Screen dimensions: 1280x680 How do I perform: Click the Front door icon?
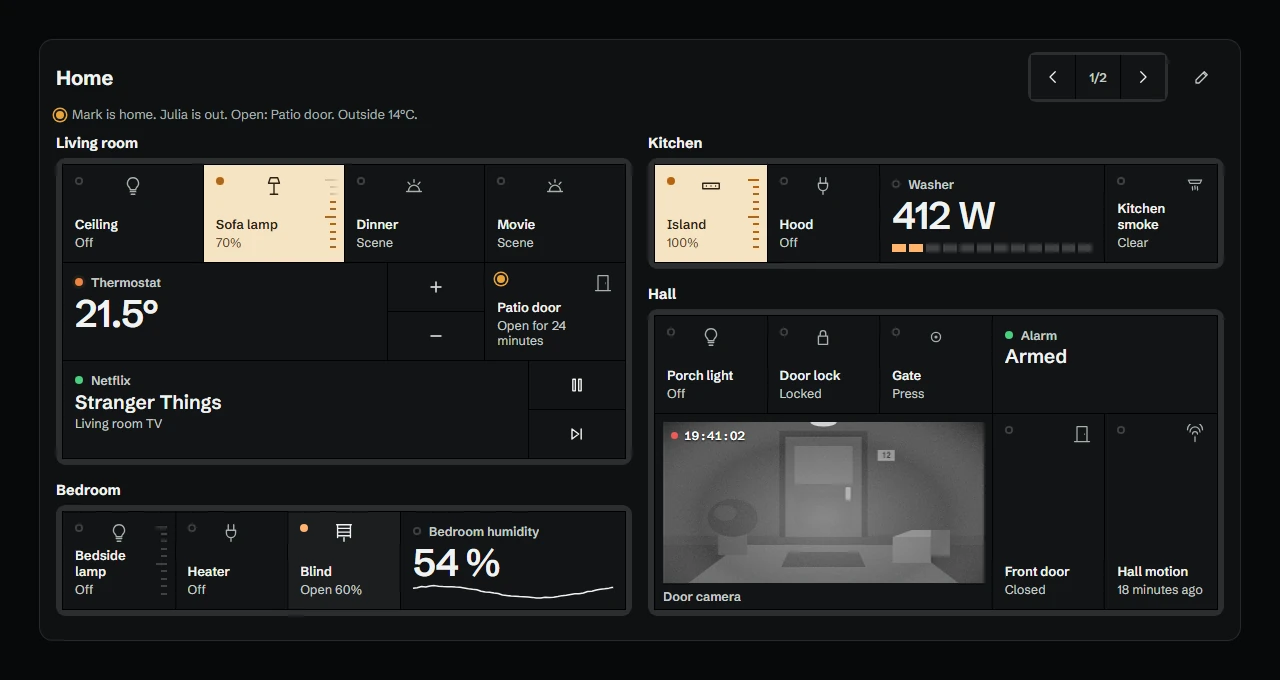coord(1081,434)
